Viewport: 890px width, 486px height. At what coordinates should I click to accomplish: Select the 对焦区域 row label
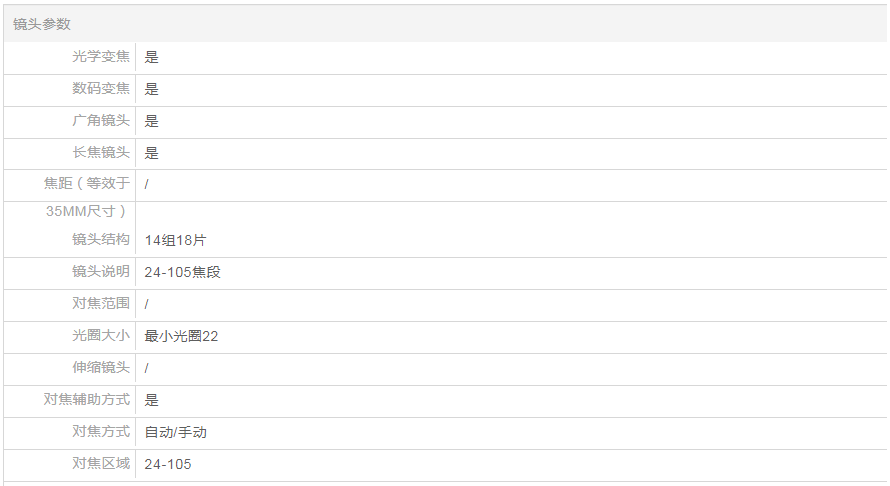tap(101, 464)
